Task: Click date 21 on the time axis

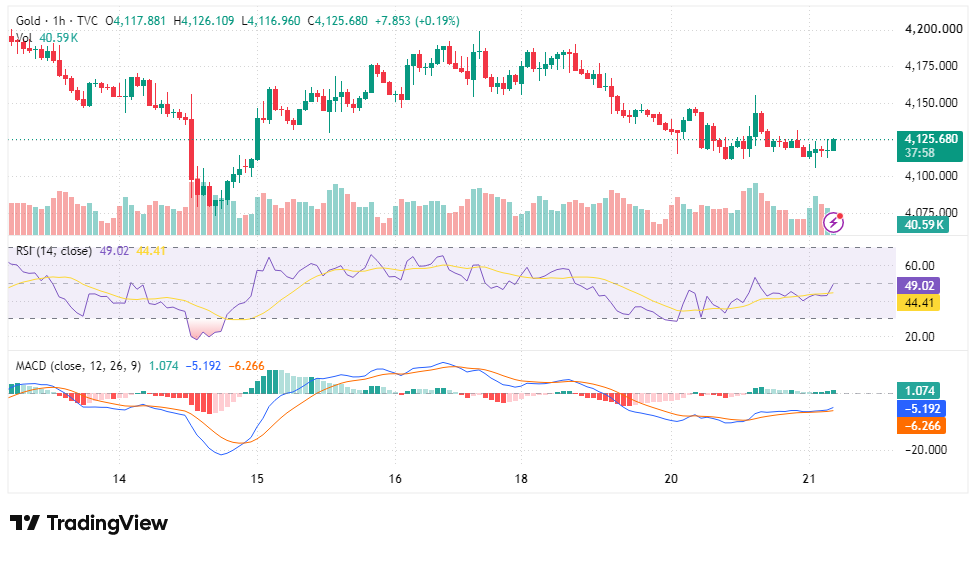Action: click(x=809, y=479)
